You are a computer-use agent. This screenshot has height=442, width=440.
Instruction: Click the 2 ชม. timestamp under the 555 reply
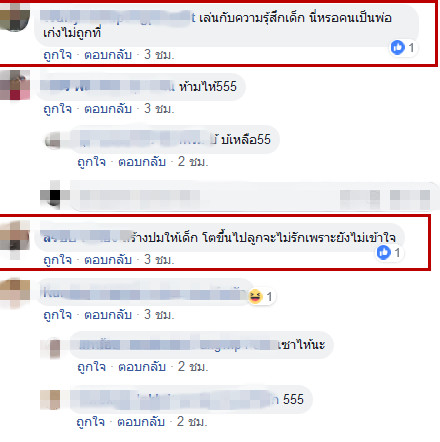[x=192, y=422]
